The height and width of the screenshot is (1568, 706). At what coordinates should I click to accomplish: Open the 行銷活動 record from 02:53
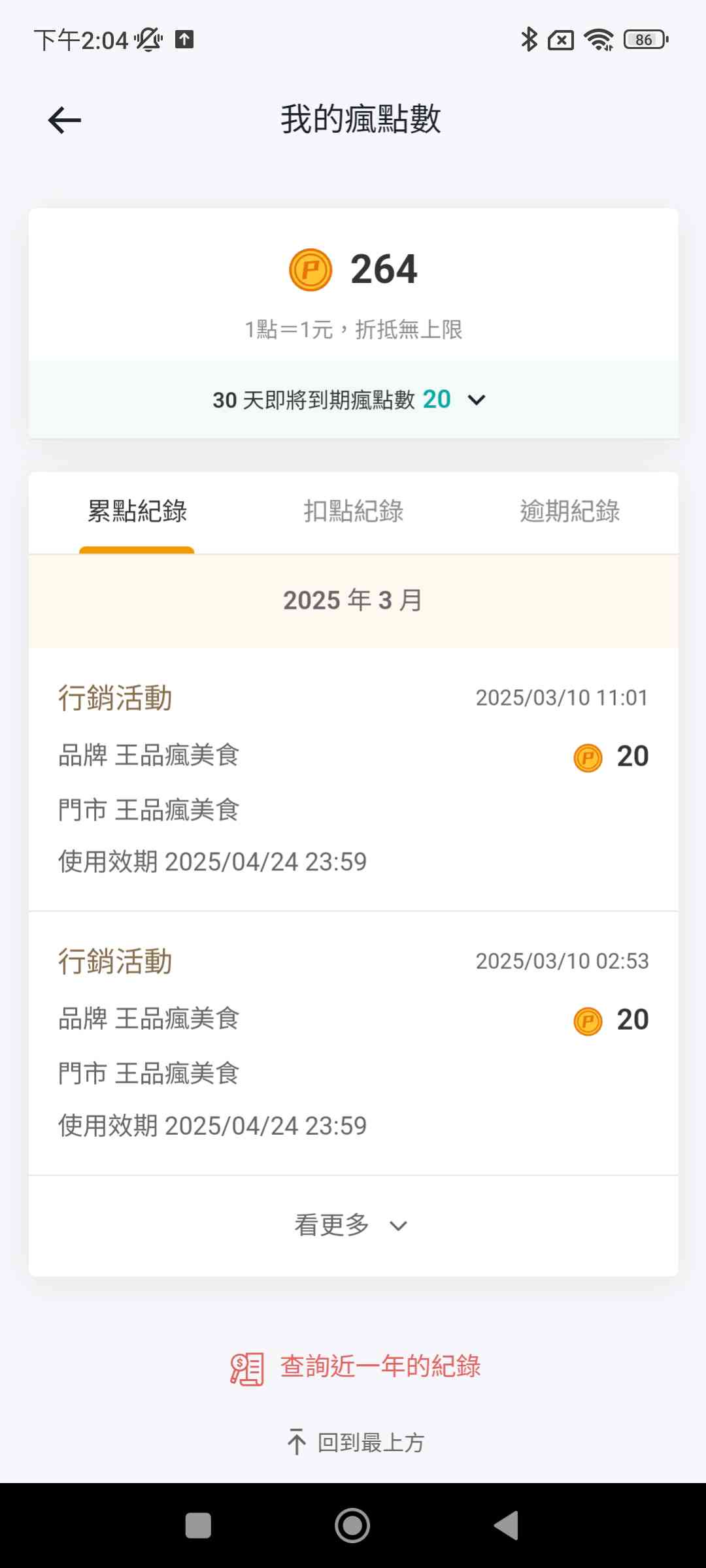click(x=353, y=1043)
